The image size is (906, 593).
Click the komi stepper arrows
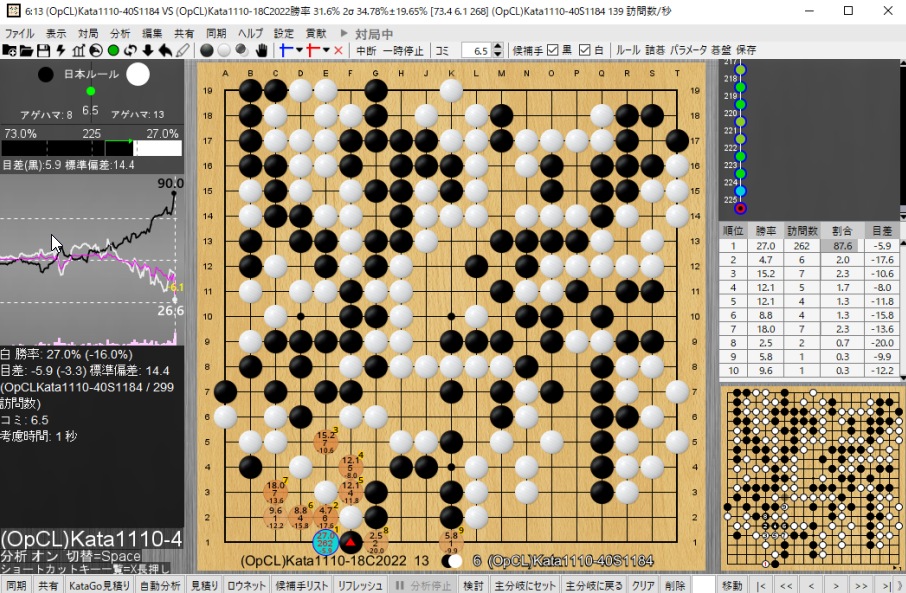[498, 50]
